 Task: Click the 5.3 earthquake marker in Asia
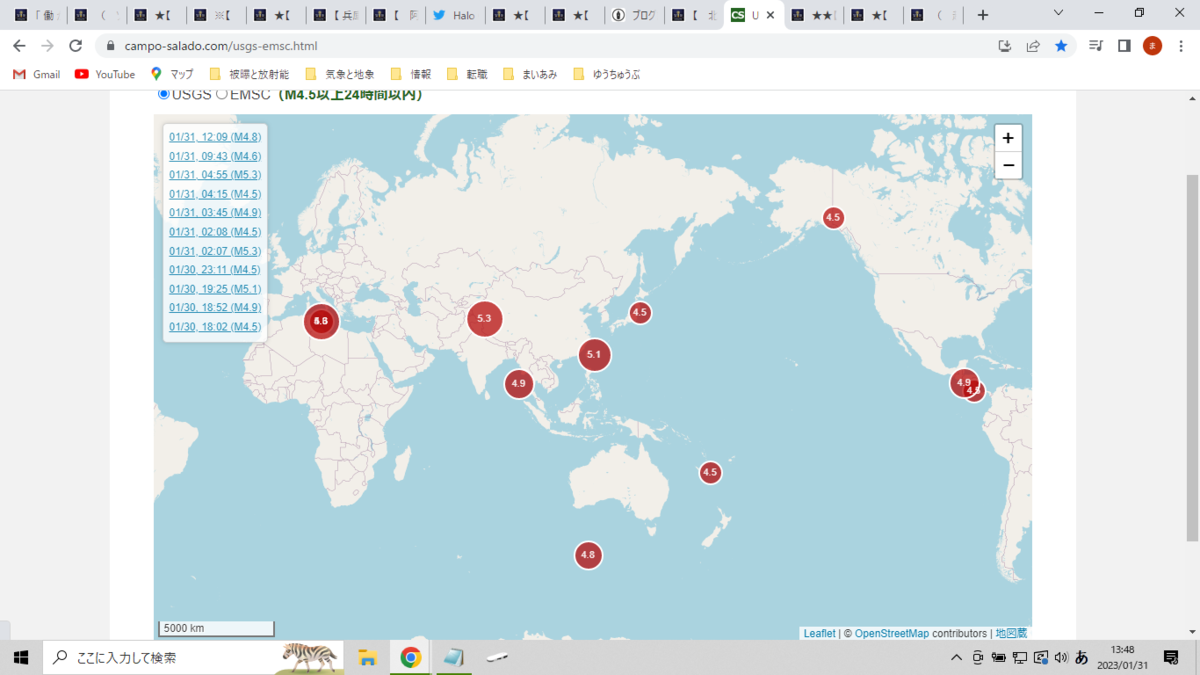(485, 319)
